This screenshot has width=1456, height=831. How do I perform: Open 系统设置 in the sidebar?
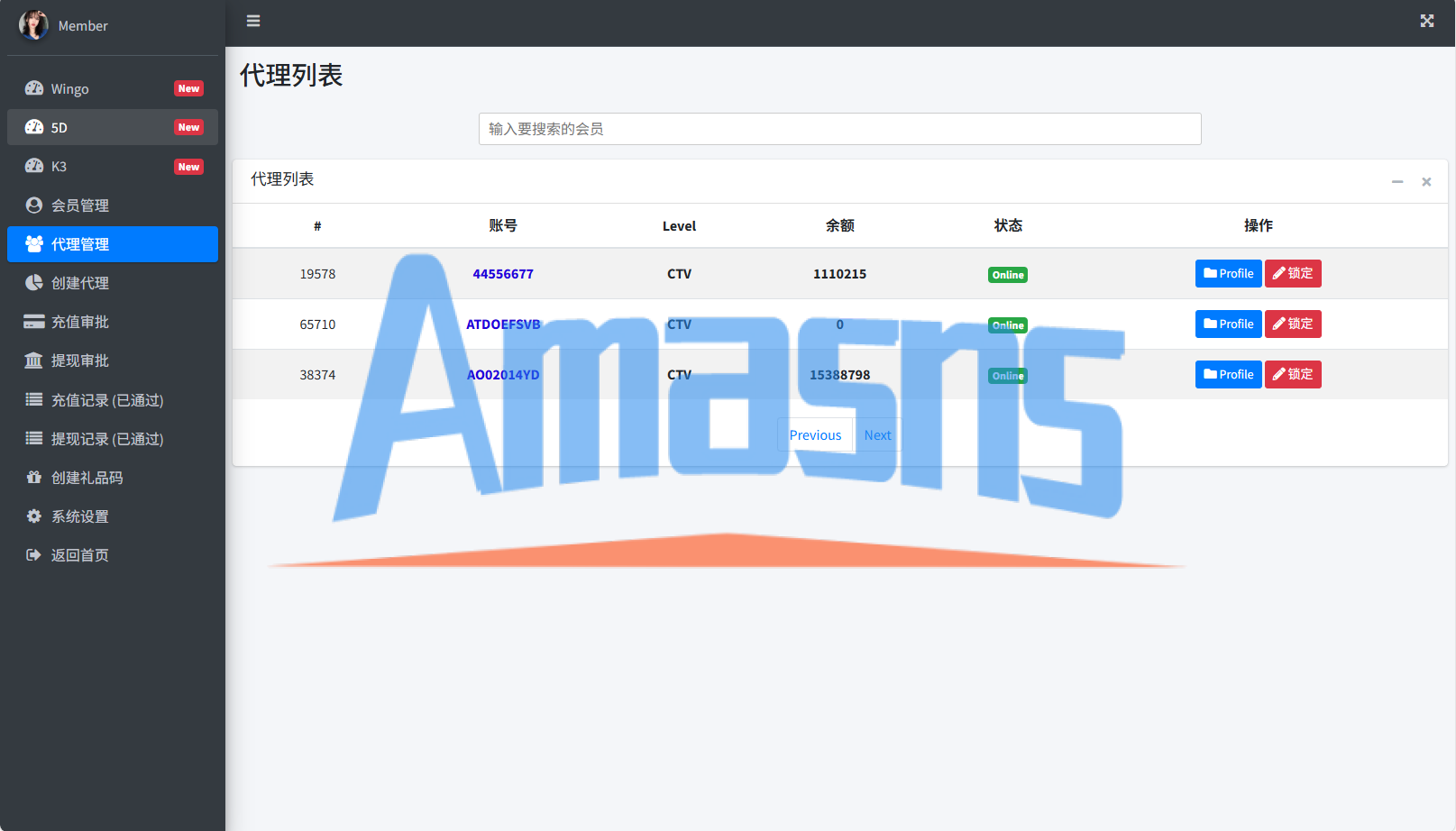pyautogui.click(x=113, y=516)
